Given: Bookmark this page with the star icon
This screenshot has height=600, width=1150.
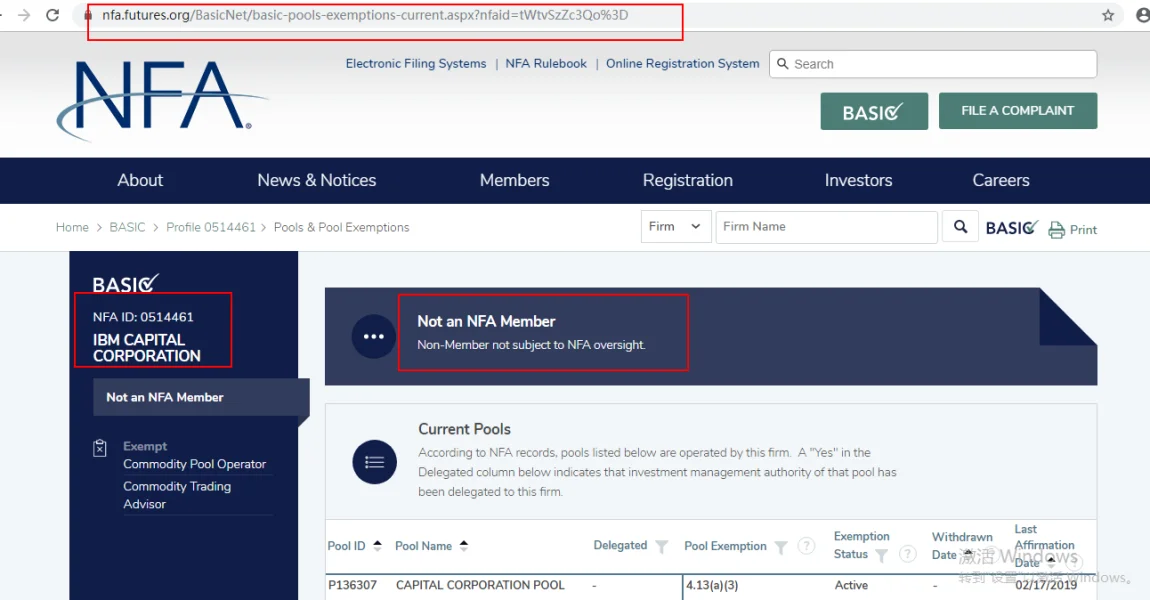Looking at the screenshot, I should tap(1108, 15).
